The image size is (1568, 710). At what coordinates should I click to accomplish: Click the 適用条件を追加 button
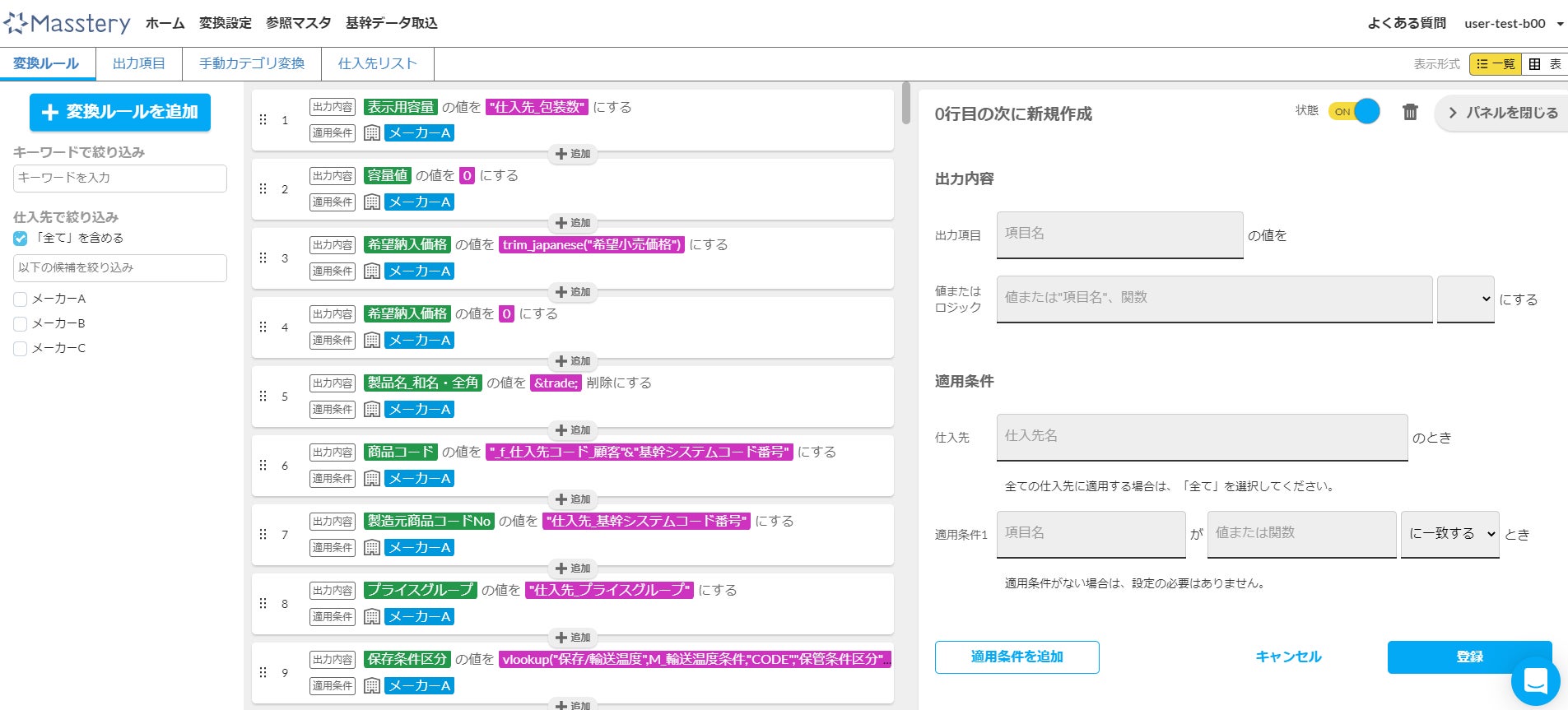[1017, 657]
